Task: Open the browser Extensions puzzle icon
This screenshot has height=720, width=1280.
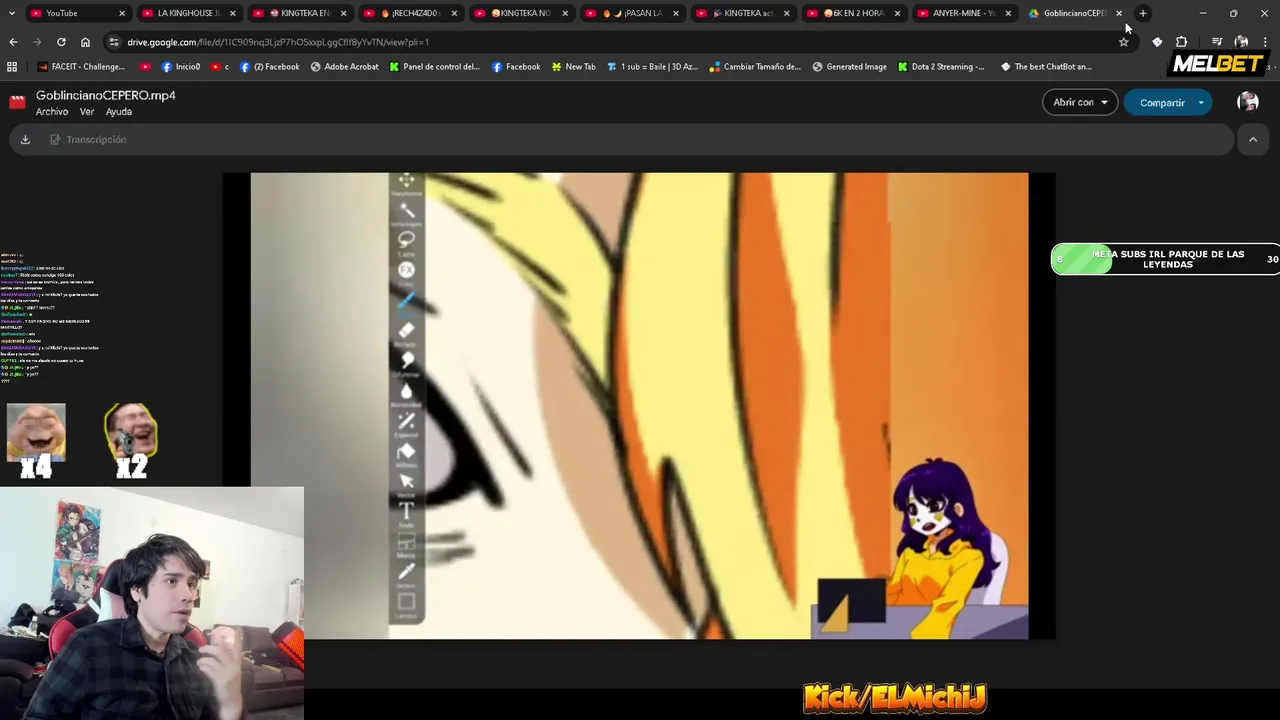Action: pyautogui.click(x=1181, y=42)
